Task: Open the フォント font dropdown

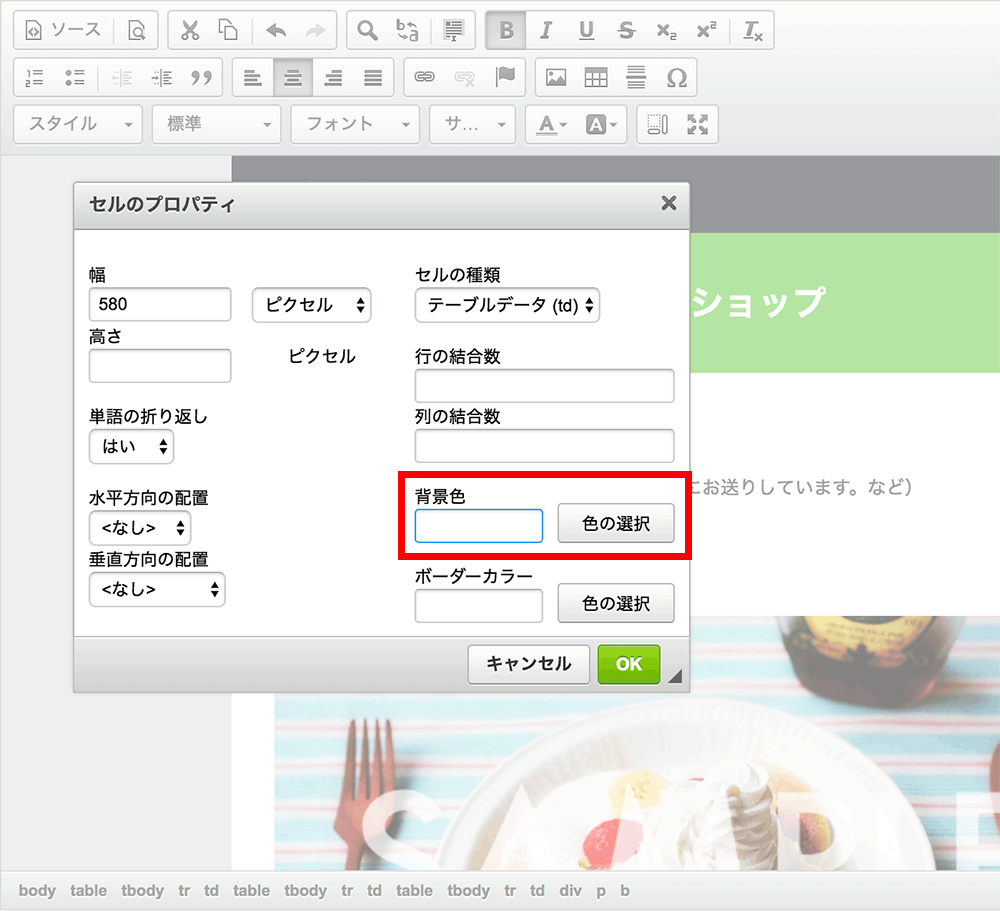Action: coord(355,124)
